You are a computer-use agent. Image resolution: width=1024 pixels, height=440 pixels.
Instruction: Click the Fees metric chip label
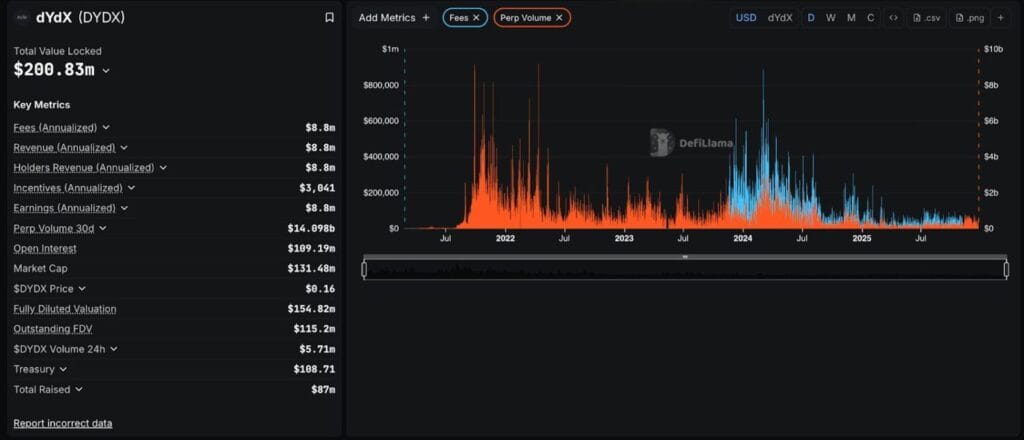coord(458,18)
